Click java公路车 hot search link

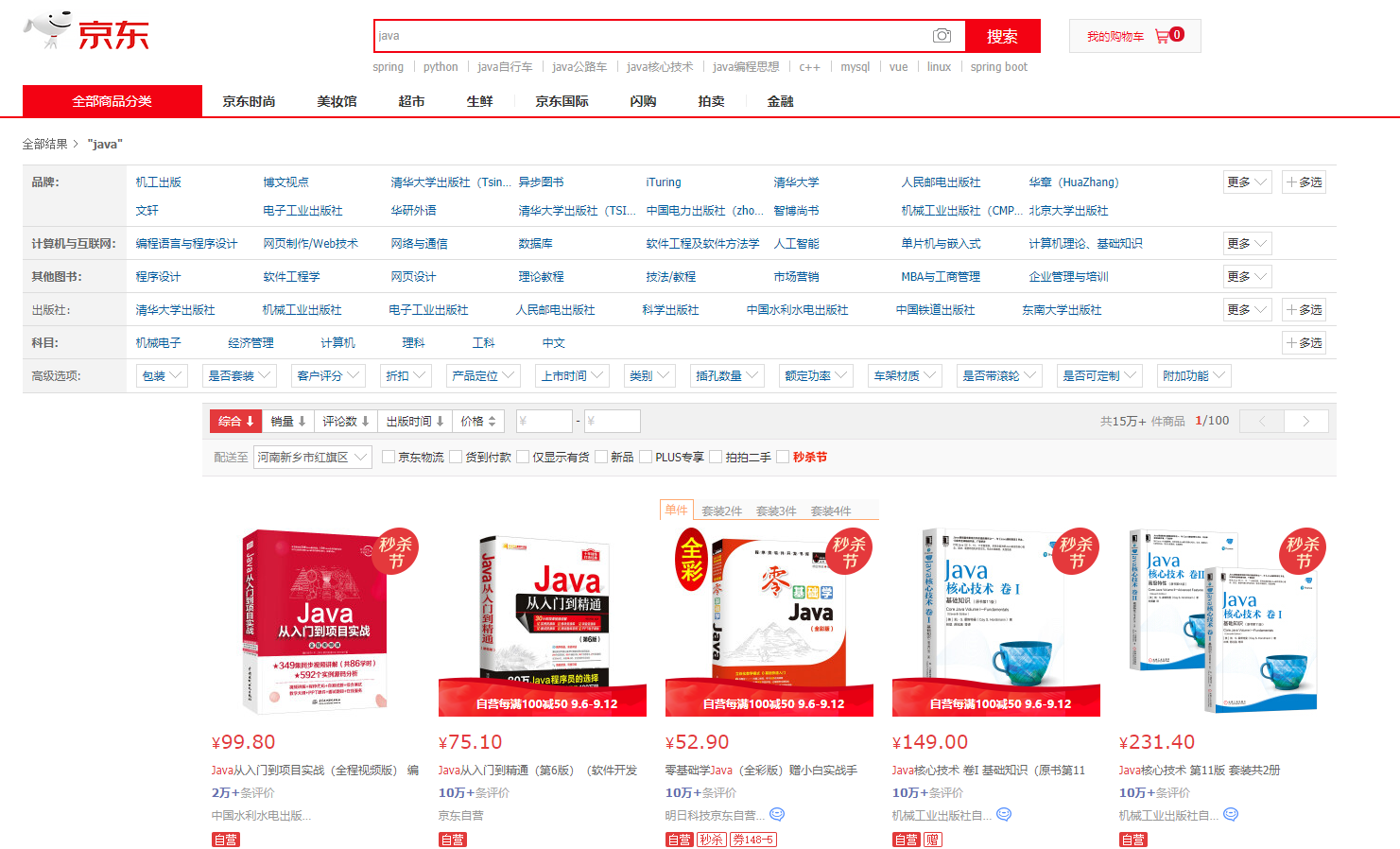tap(579, 67)
